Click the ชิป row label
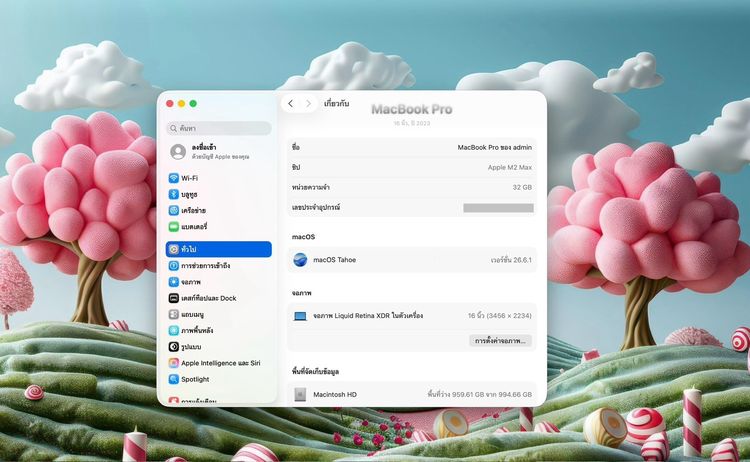750x462 pixels. (x=296, y=167)
